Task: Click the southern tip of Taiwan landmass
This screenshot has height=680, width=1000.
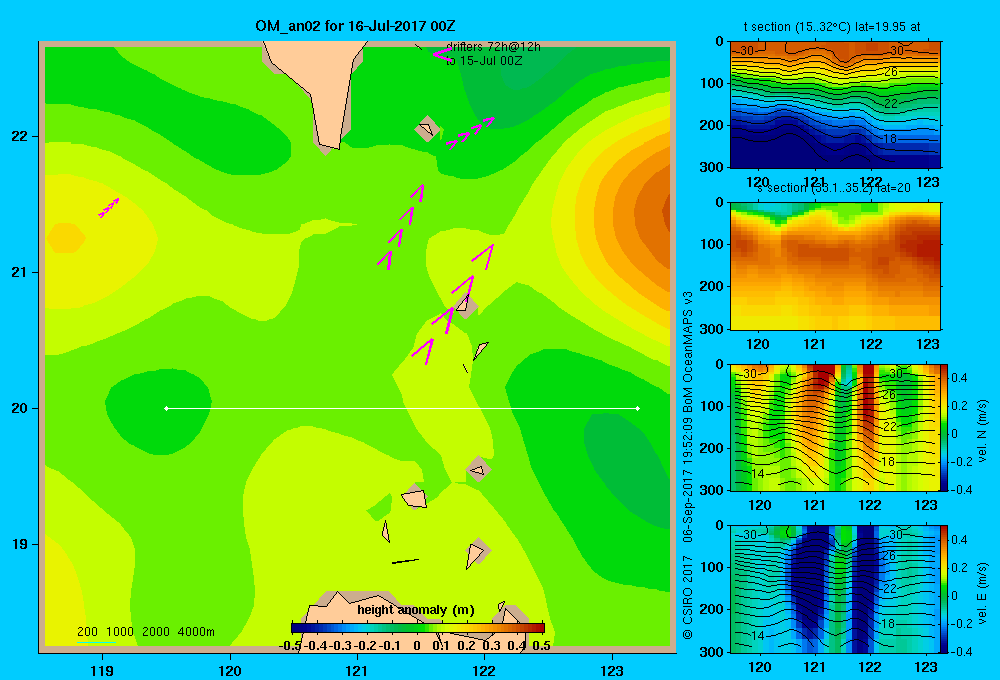Action: (x=329, y=147)
